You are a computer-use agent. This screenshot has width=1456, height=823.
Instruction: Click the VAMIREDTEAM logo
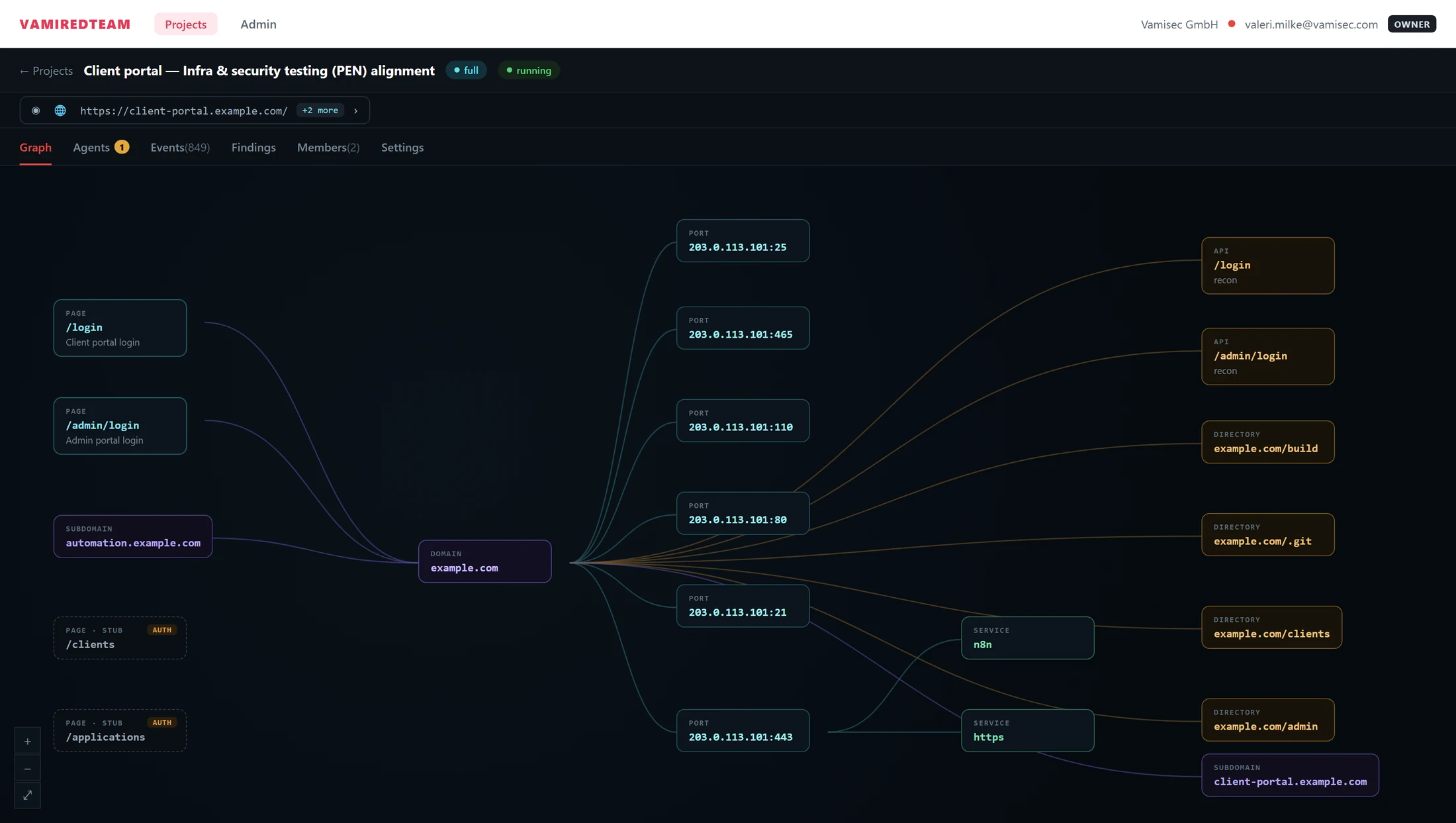75,24
